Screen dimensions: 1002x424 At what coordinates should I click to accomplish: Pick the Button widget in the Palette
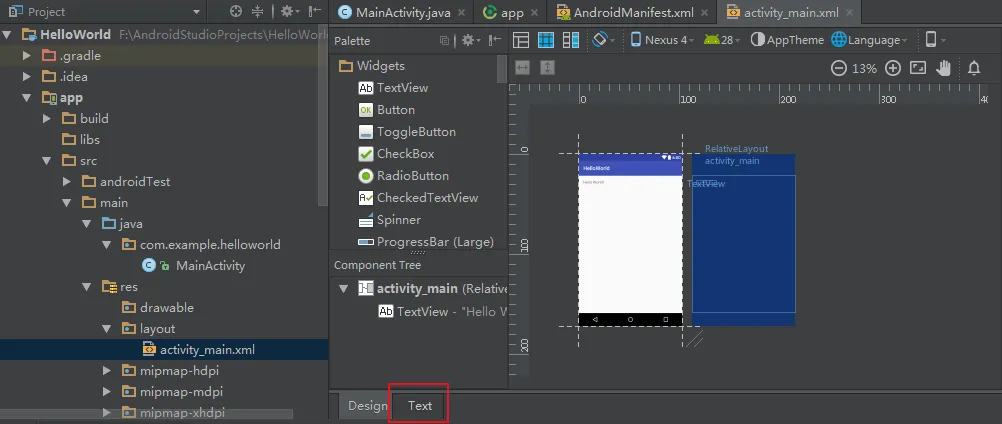tap(387, 110)
